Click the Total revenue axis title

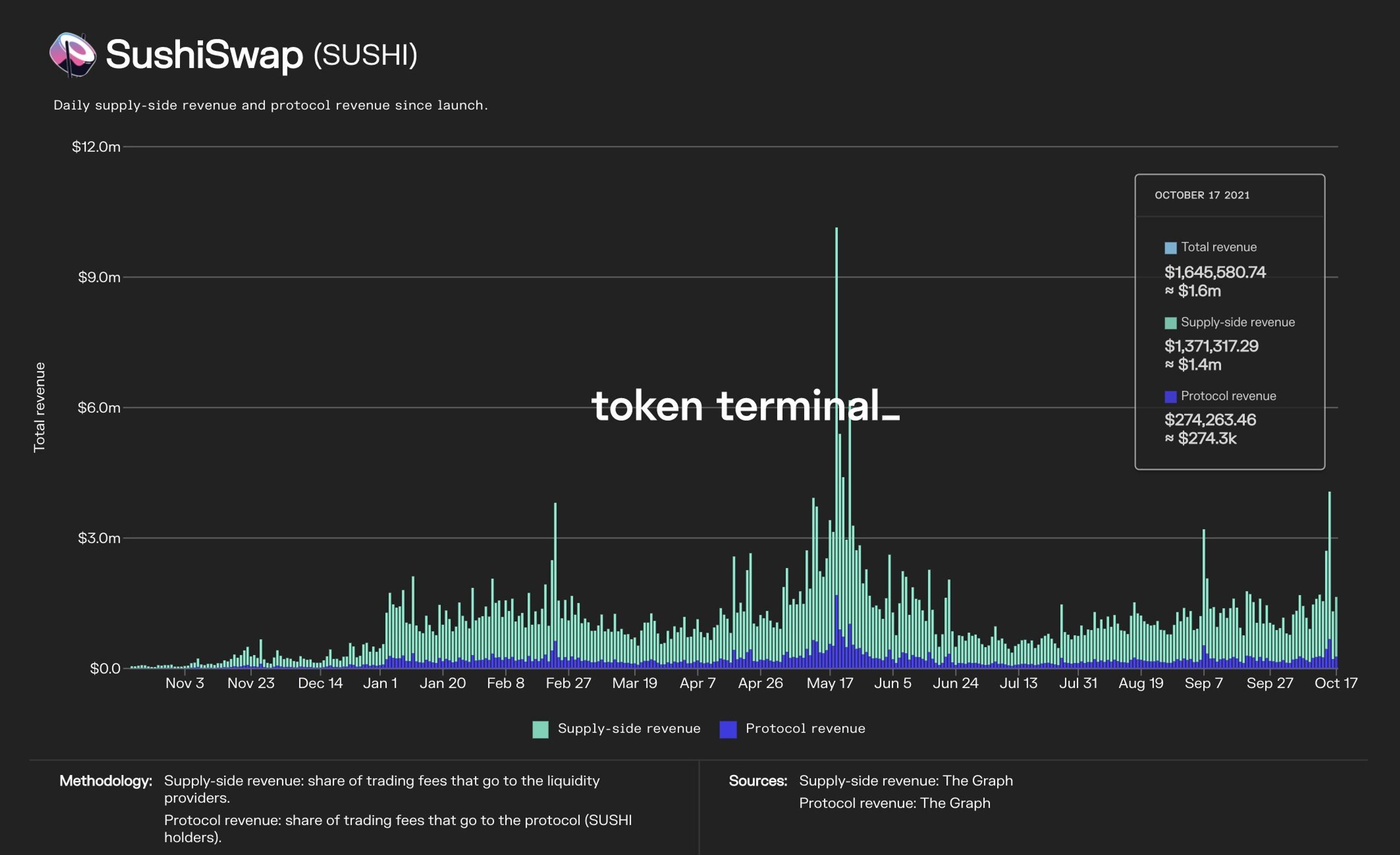pos(39,407)
